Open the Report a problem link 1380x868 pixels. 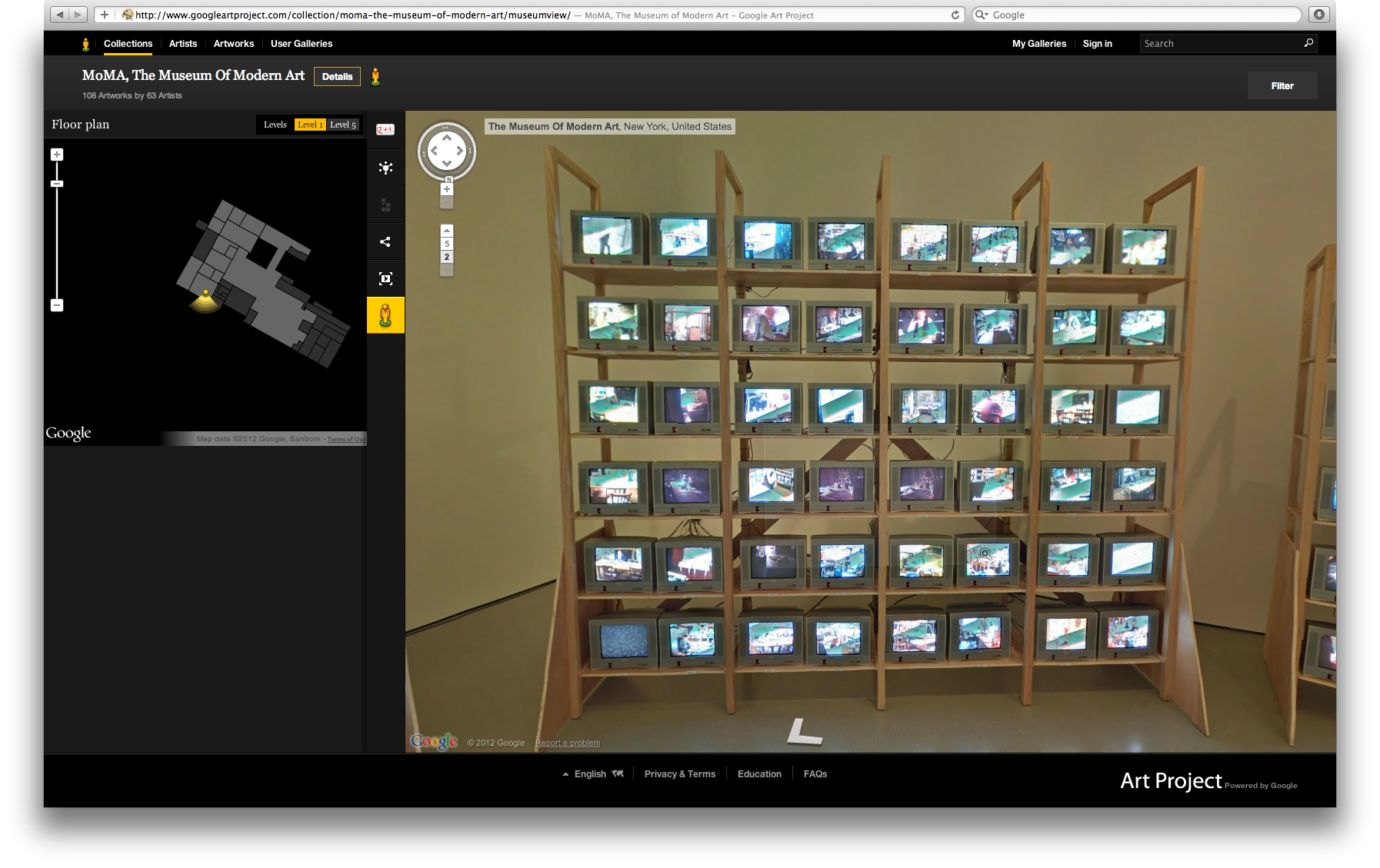click(x=567, y=743)
